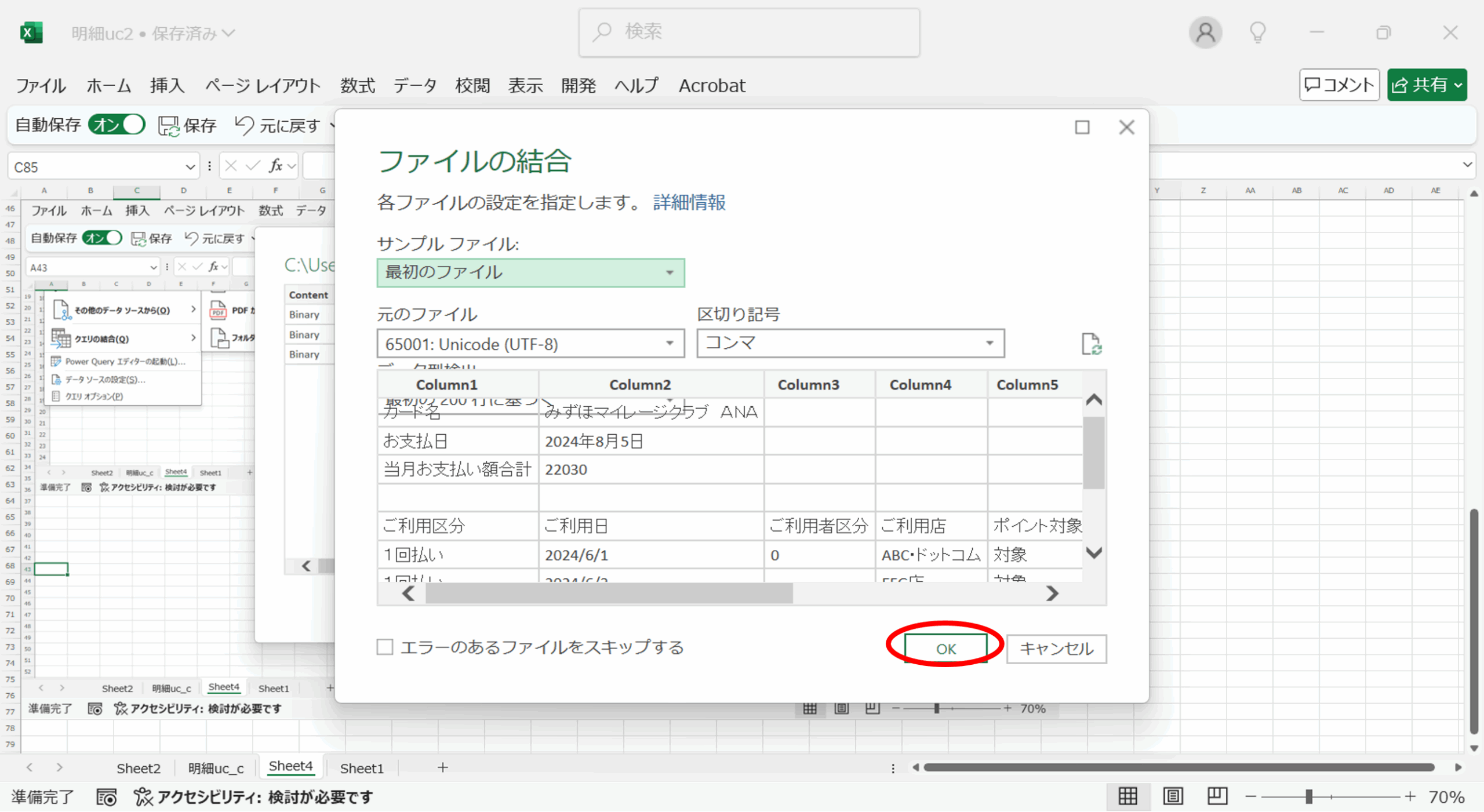Open the account profile icon
Screen dimensions: 1484x812
click(1205, 32)
